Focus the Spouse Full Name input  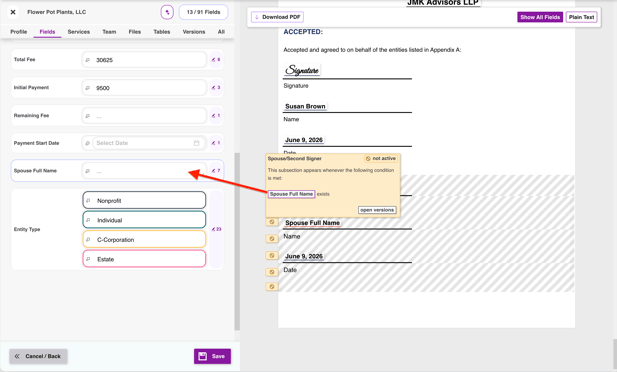(144, 171)
